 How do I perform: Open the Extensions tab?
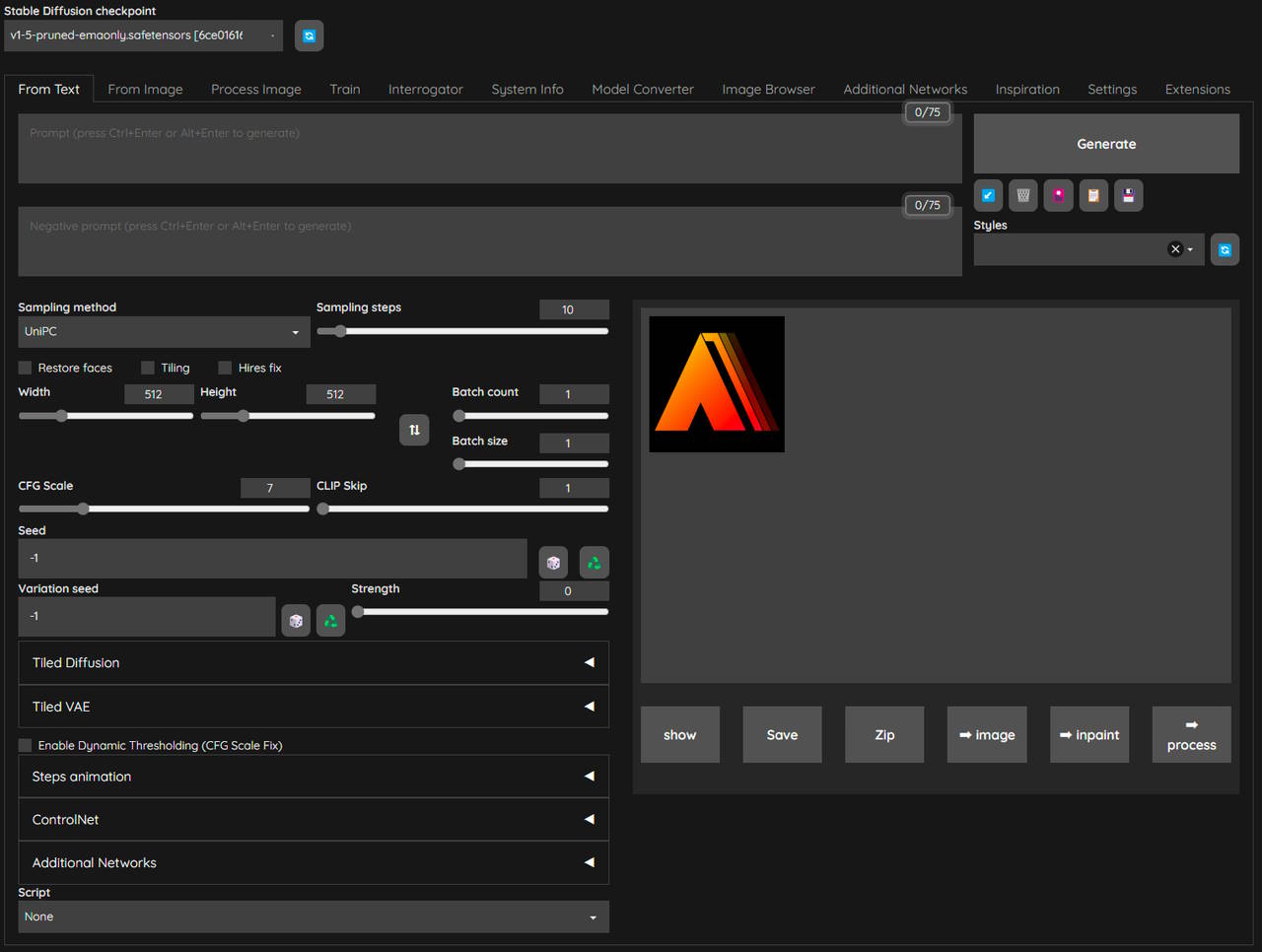click(1197, 89)
